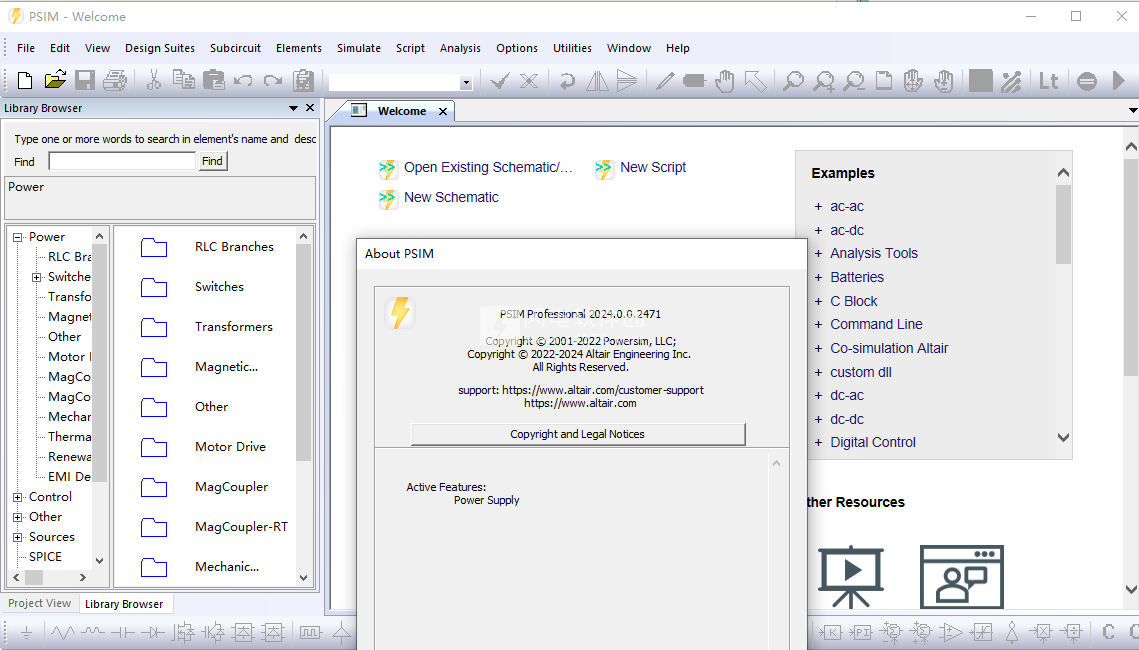The width and height of the screenshot is (1139, 650).
Task: Activate the hand pan tool
Action: (x=724, y=81)
